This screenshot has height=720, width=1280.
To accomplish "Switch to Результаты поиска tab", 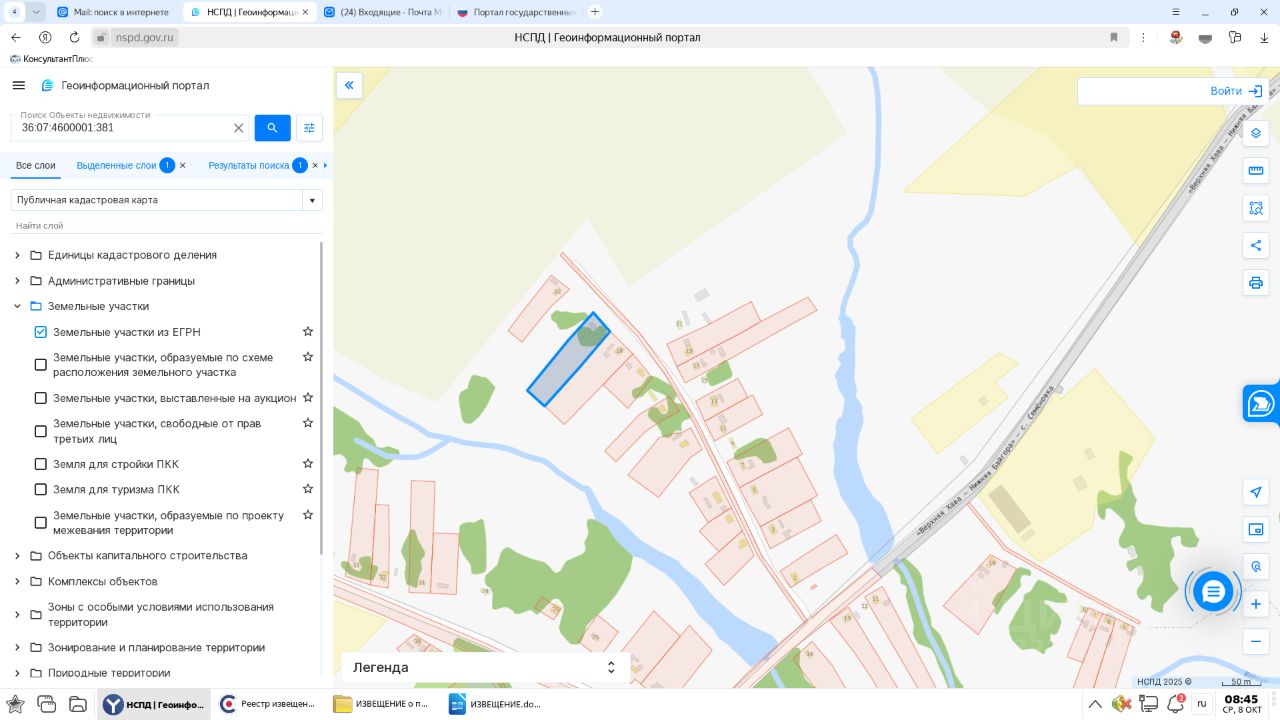I will [248, 166].
